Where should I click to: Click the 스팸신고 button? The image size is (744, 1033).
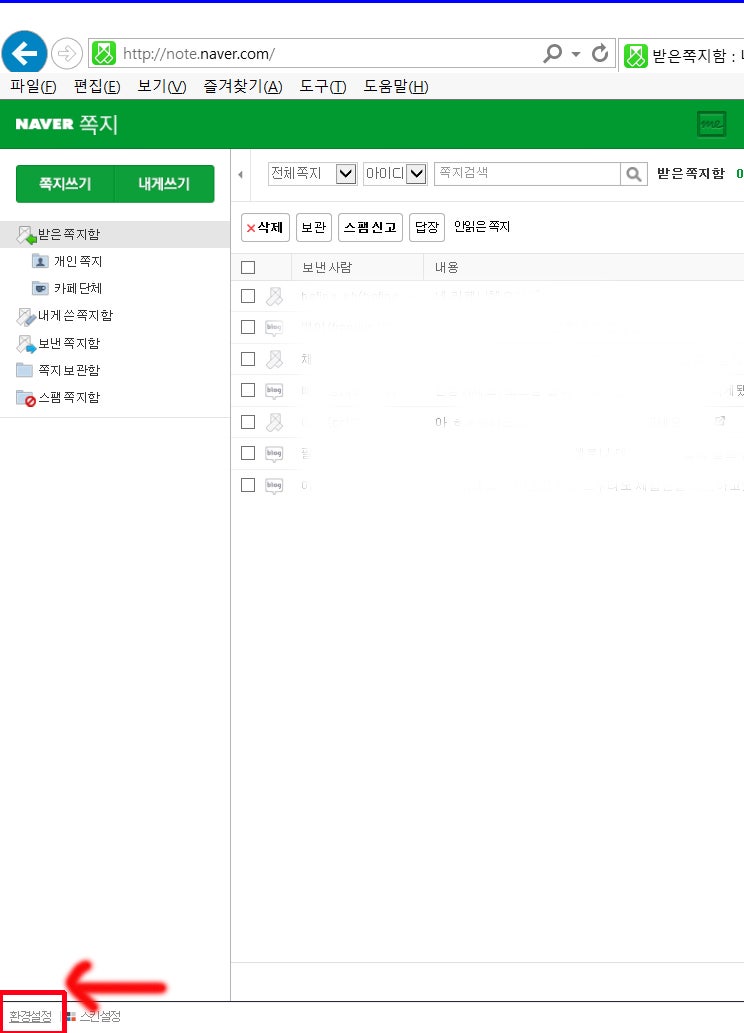click(370, 228)
